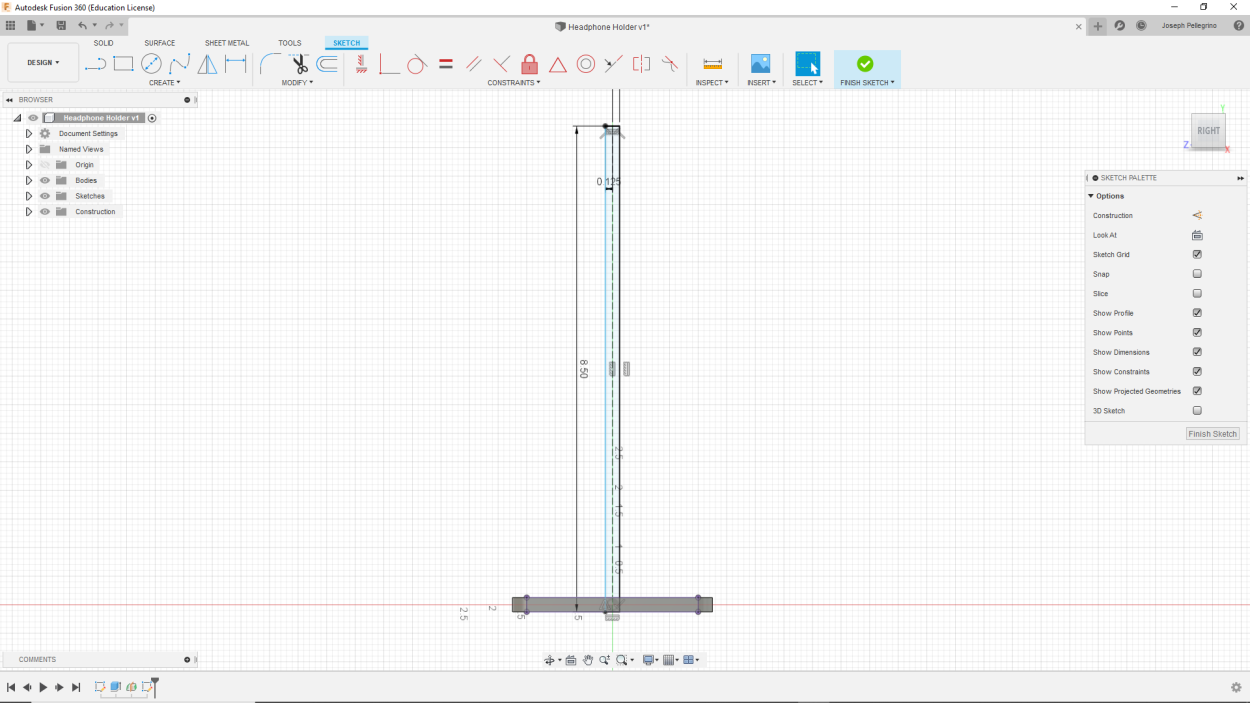Save the document with the disk icon

click(x=62, y=25)
